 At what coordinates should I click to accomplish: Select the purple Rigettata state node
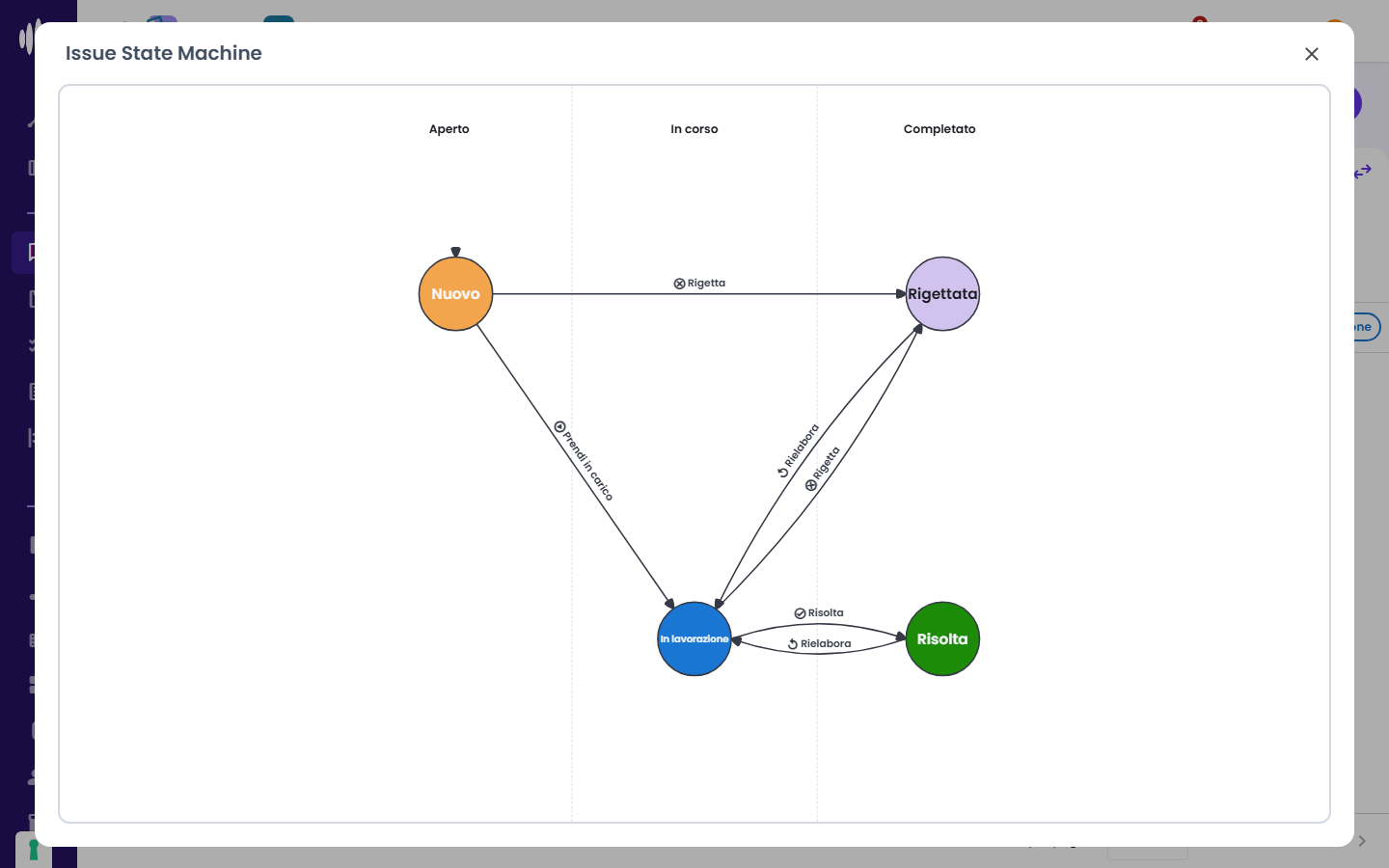click(942, 294)
